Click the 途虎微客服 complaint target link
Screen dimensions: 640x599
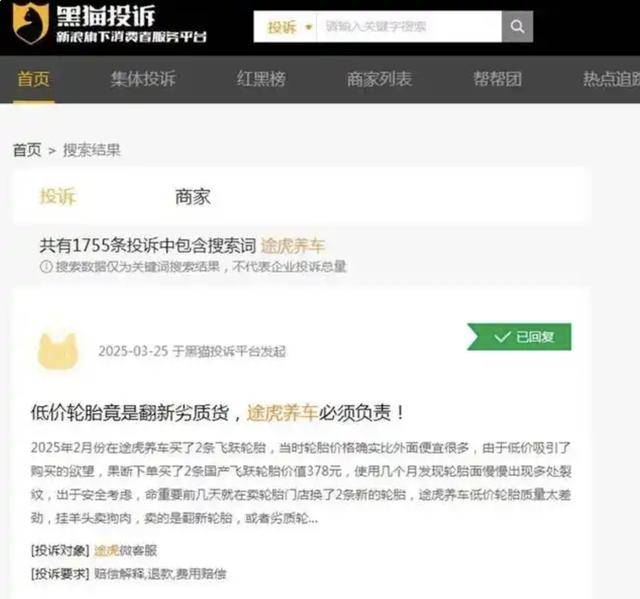[125, 550]
